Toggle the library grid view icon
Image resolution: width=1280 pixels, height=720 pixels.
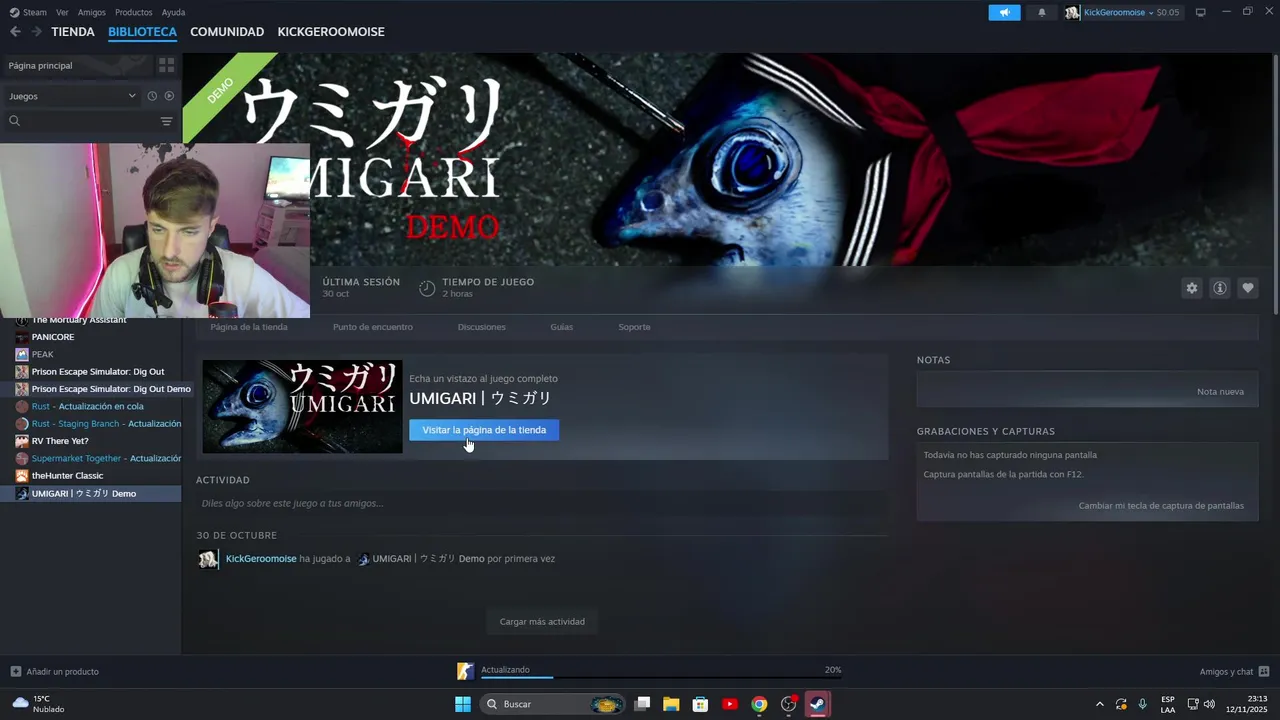click(166, 65)
